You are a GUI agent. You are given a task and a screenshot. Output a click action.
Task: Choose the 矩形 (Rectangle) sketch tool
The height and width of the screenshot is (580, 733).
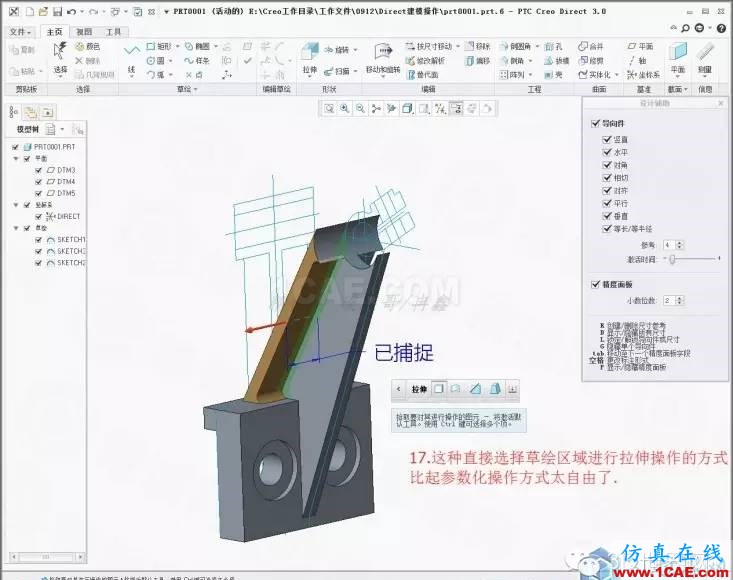158,46
